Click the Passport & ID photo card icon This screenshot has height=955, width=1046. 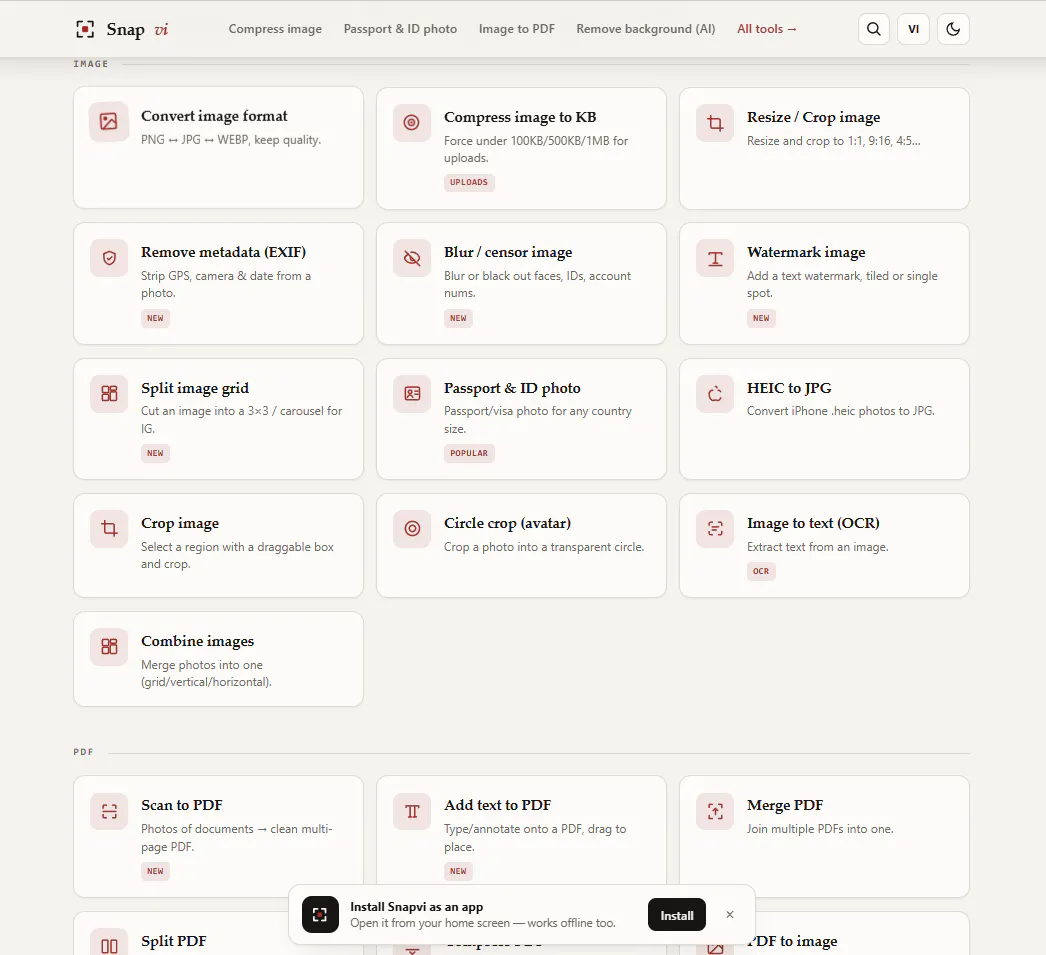[412, 393]
